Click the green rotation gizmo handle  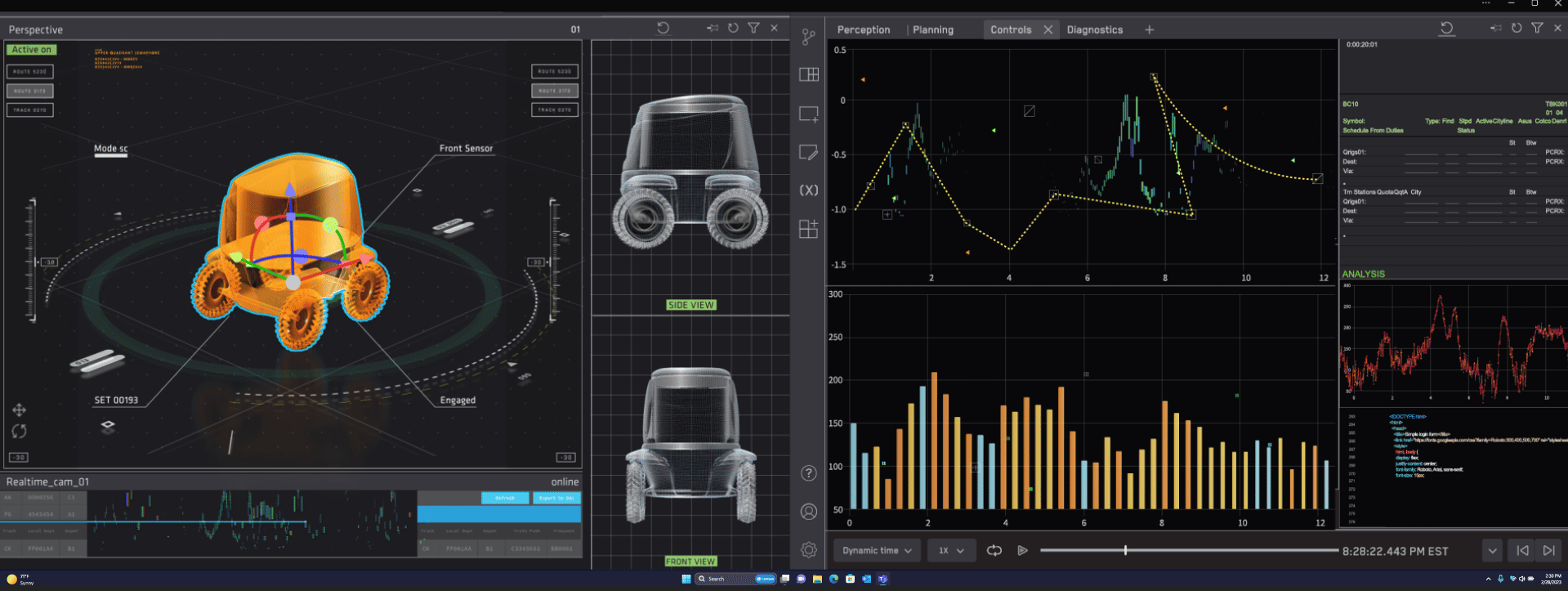click(330, 223)
